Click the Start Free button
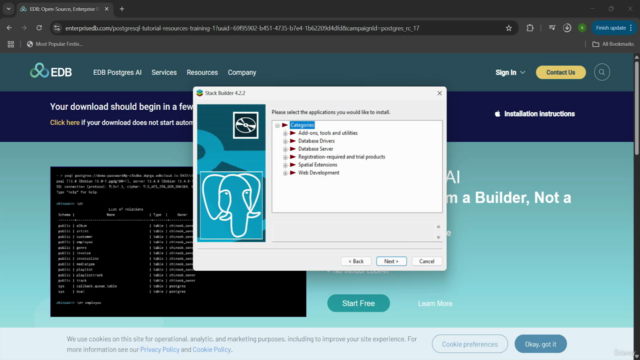Viewport: 640px width, 360px height. tap(358, 303)
